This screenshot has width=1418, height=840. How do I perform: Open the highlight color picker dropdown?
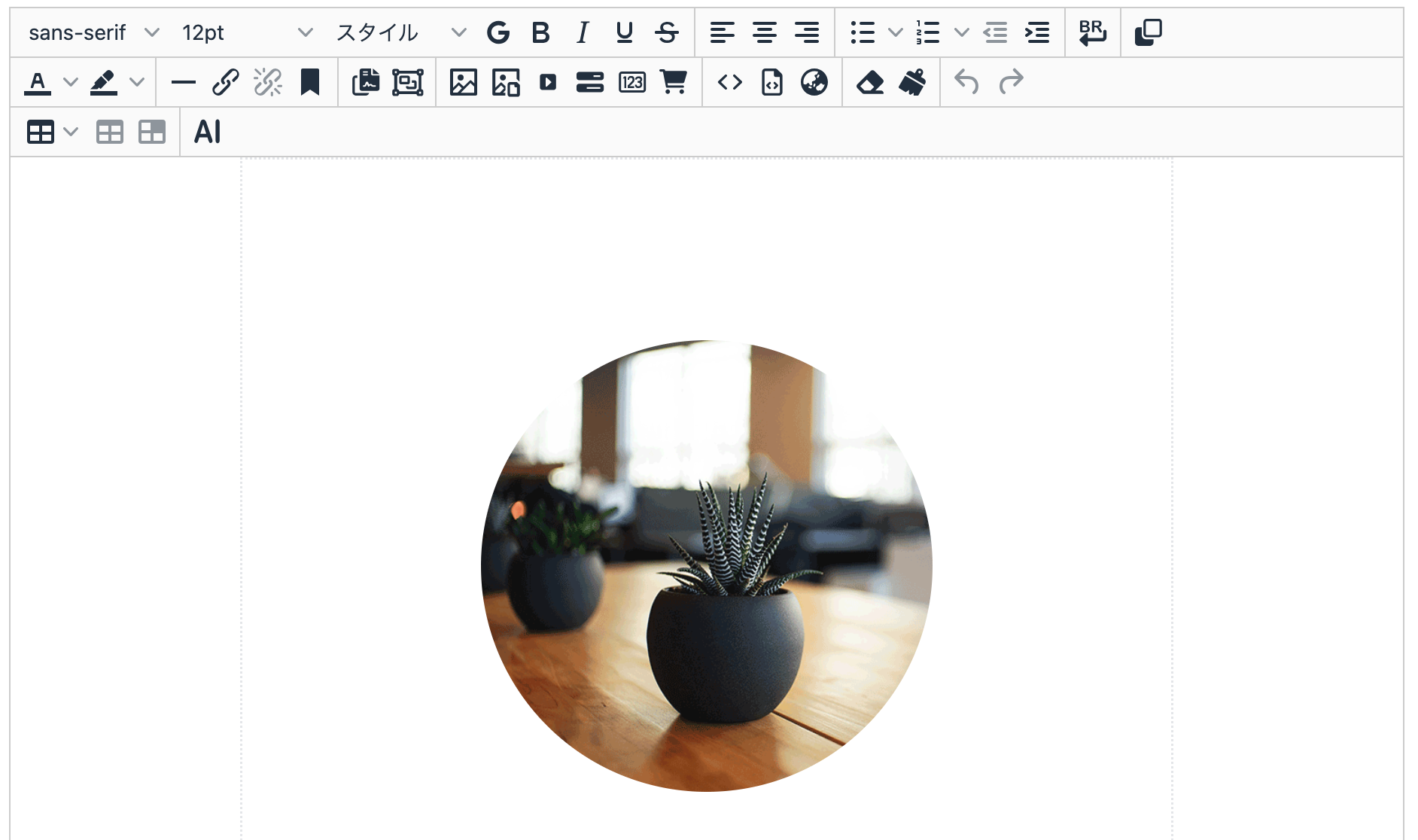pos(137,82)
